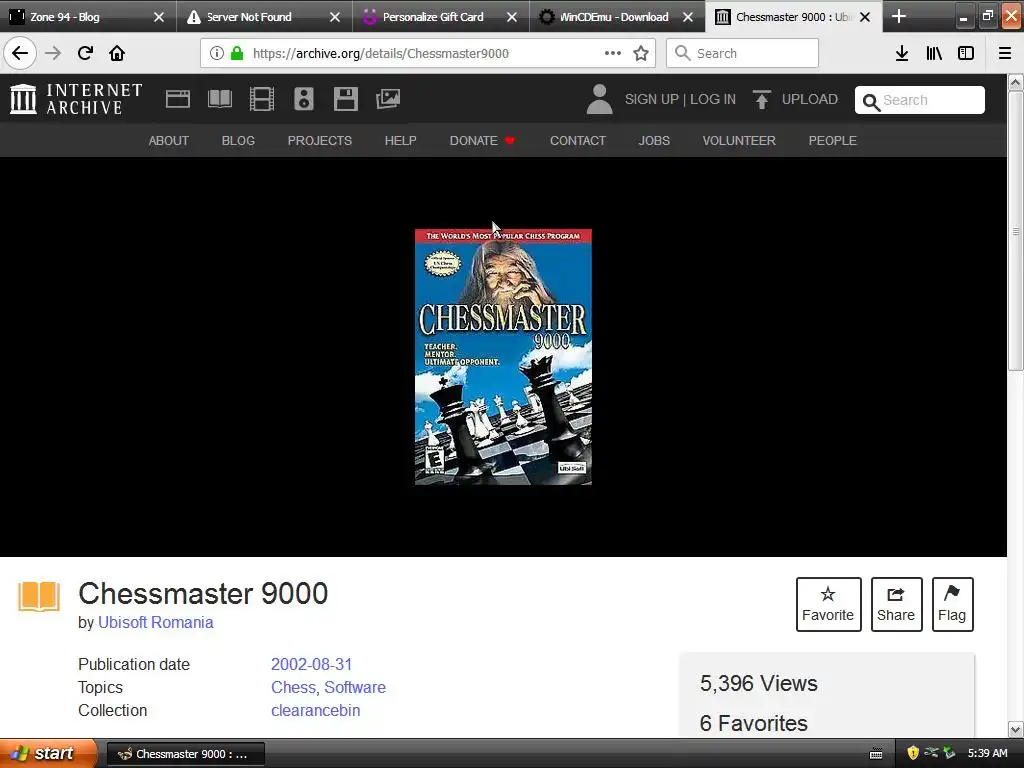Show site information icon in address bar
The width and height of the screenshot is (1024, 768).
217,53
